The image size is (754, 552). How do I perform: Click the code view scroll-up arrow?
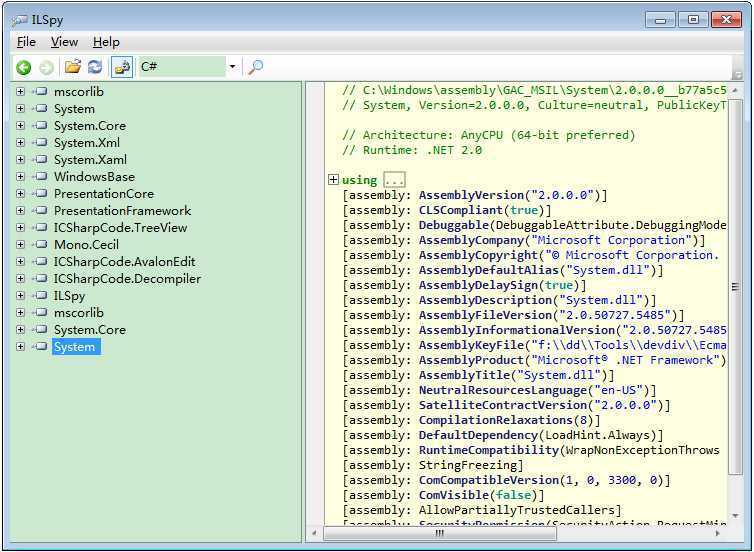[x=735, y=90]
